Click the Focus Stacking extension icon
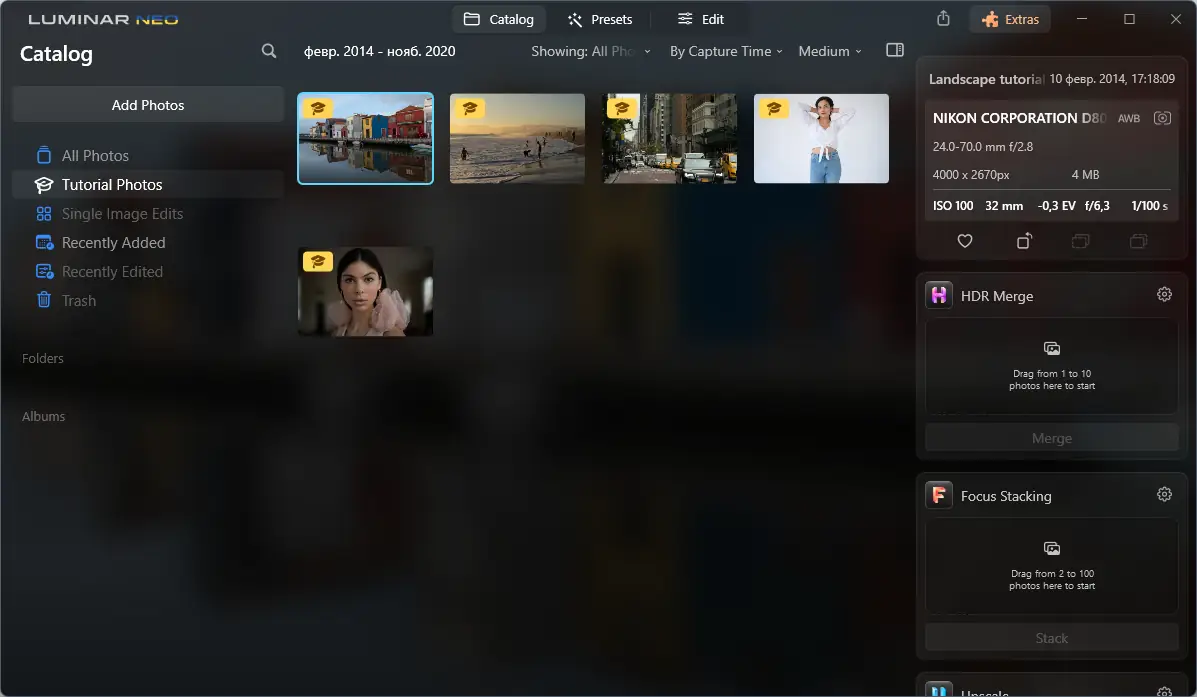Viewport: 1197px width, 697px height. 939,495
